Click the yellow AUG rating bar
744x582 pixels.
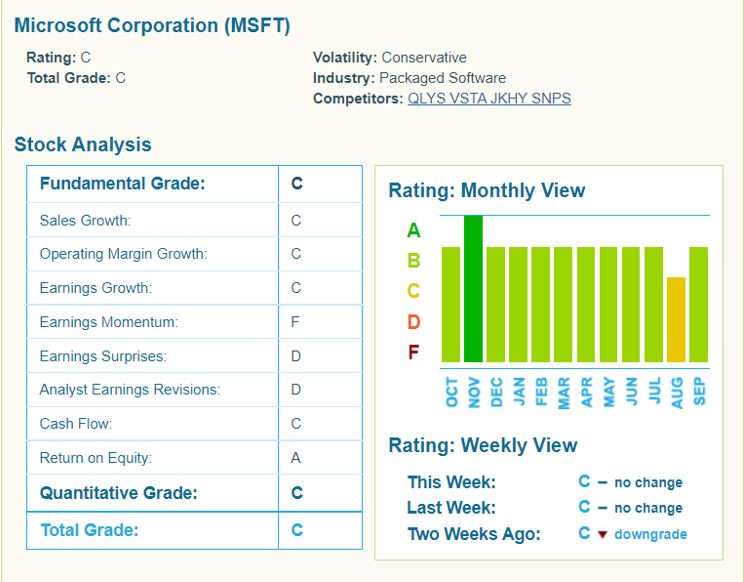coord(676,319)
